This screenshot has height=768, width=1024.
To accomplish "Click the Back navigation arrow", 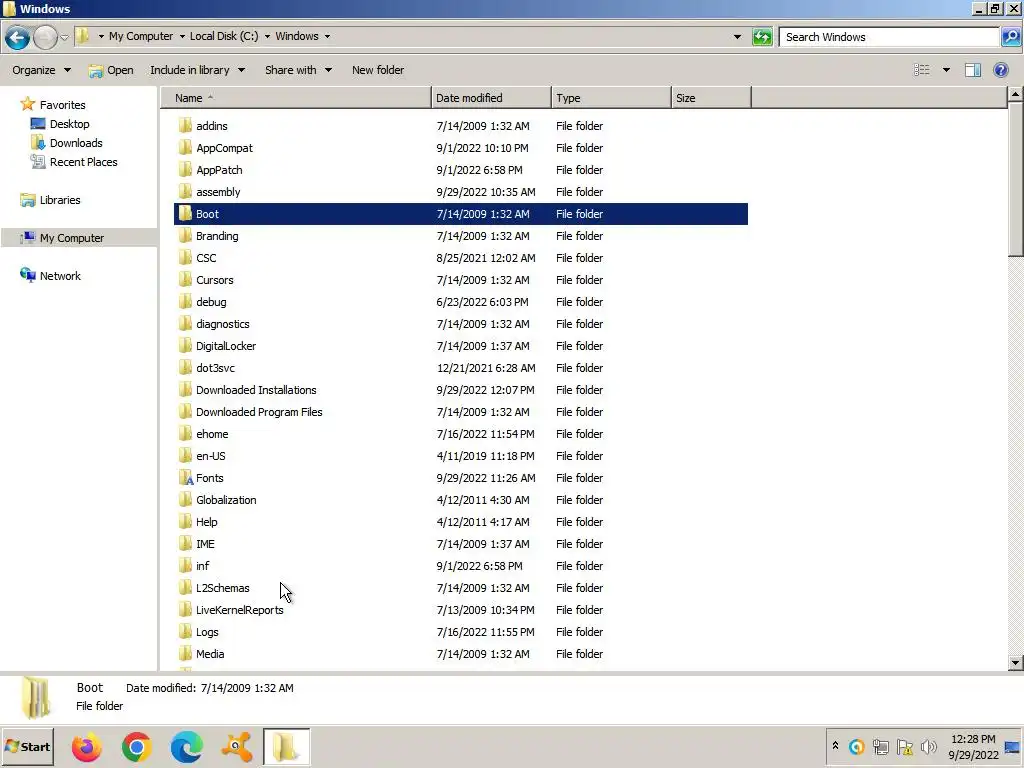I will coord(18,37).
